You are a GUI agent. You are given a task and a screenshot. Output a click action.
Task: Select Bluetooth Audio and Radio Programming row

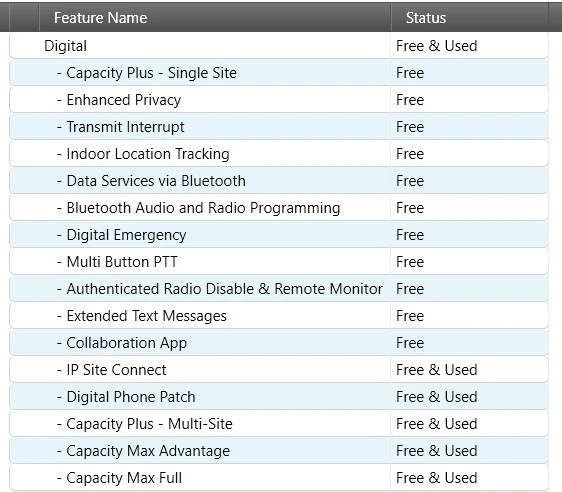coord(279,208)
